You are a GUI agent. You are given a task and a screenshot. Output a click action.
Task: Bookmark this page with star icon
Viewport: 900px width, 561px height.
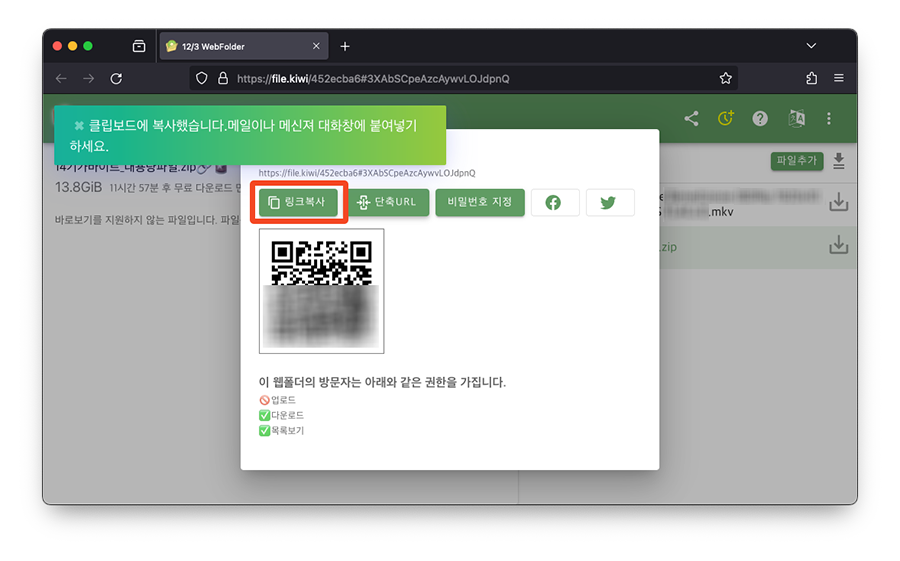[726, 79]
